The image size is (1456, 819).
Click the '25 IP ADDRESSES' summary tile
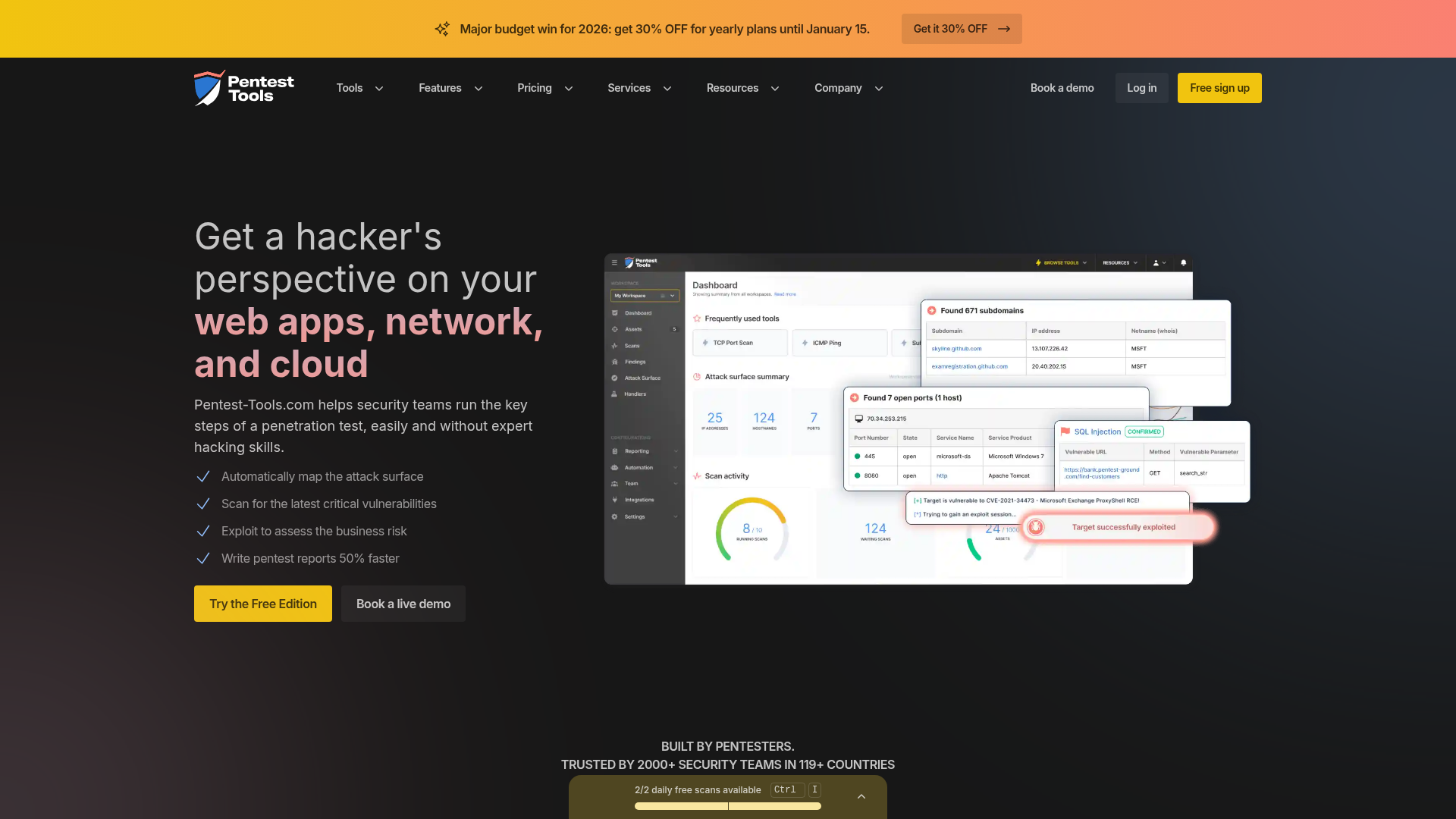[715, 420]
